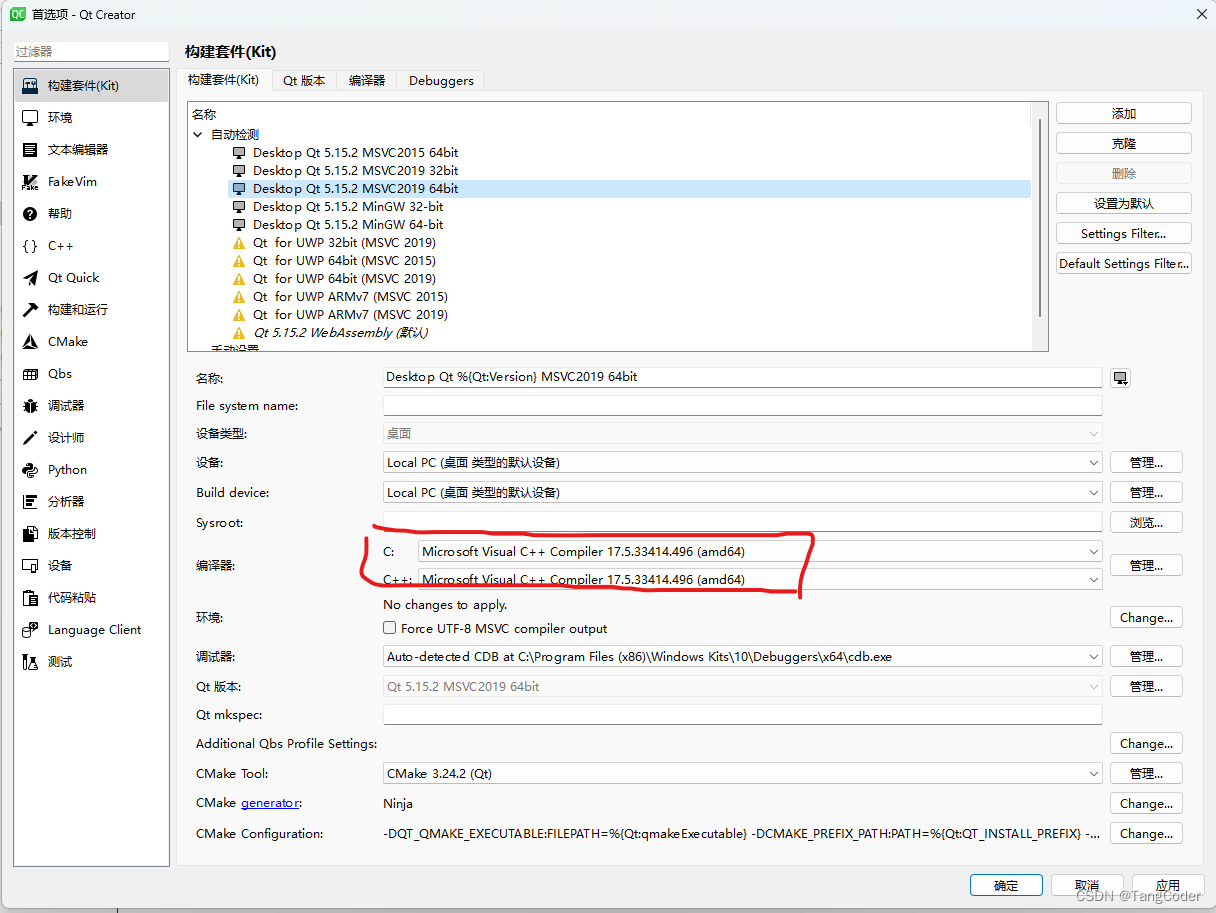Viewport: 1216px width, 913px height.
Task: Open the 构建和运行 hammer icon
Action: (30, 310)
